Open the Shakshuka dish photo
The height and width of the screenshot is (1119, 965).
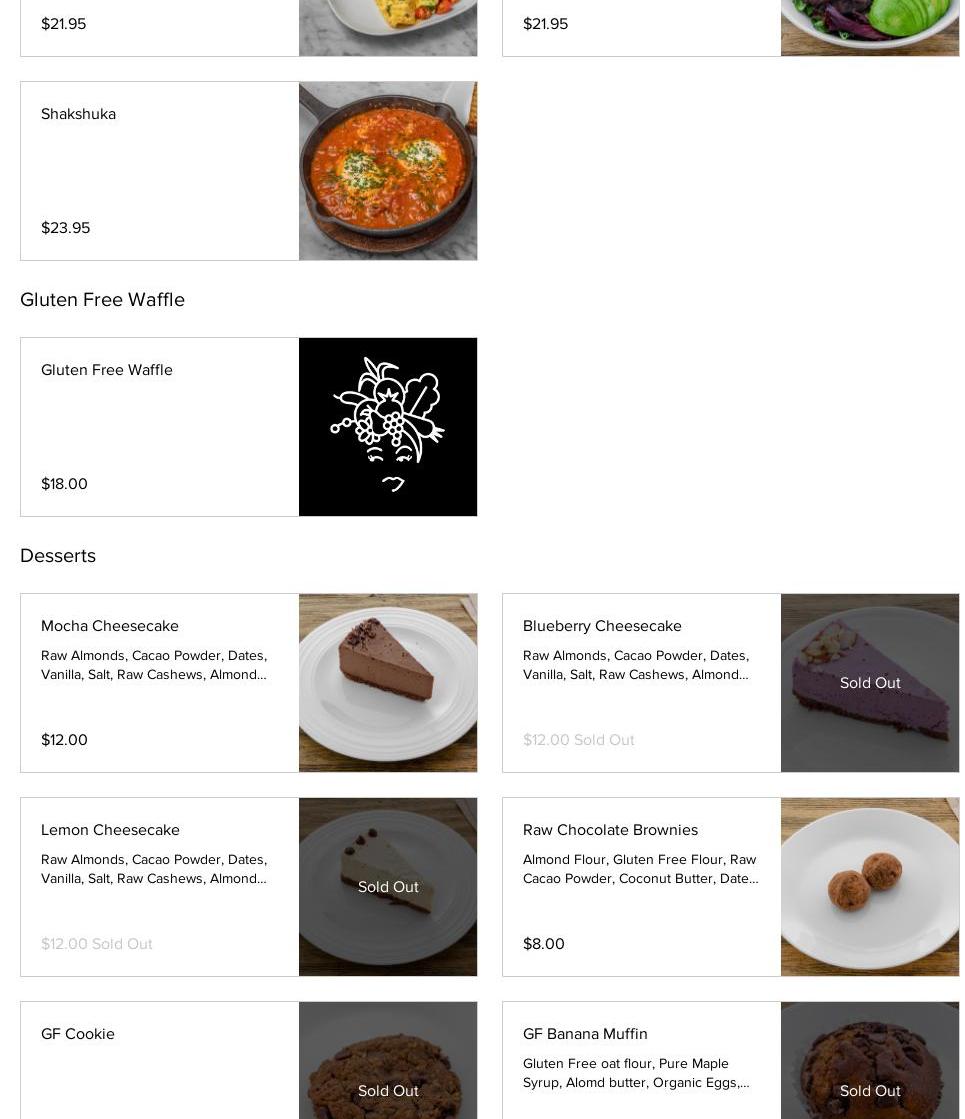coord(388,171)
